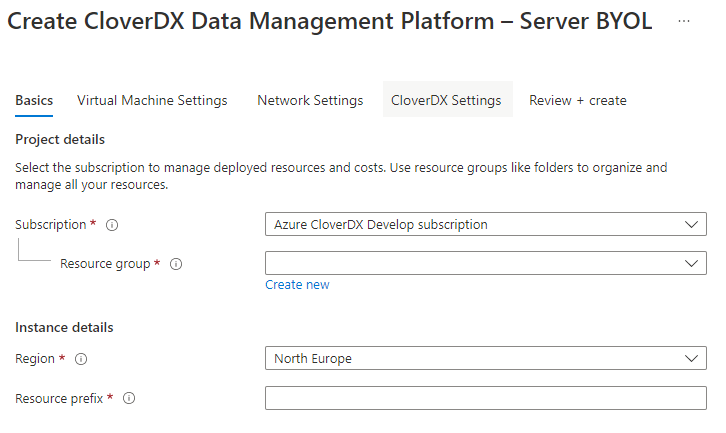The height and width of the screenshot is (433, 726).
Task: Click the Project details section heading
Action: click(x=60, y=139)
